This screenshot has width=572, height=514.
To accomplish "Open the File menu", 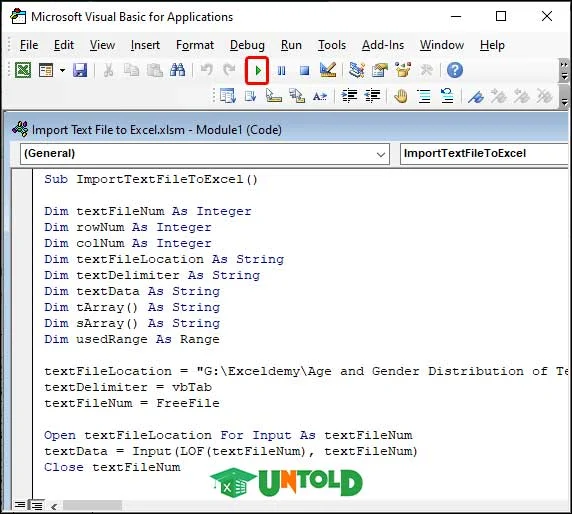I will pyautogui.click(x=29, y=45).
